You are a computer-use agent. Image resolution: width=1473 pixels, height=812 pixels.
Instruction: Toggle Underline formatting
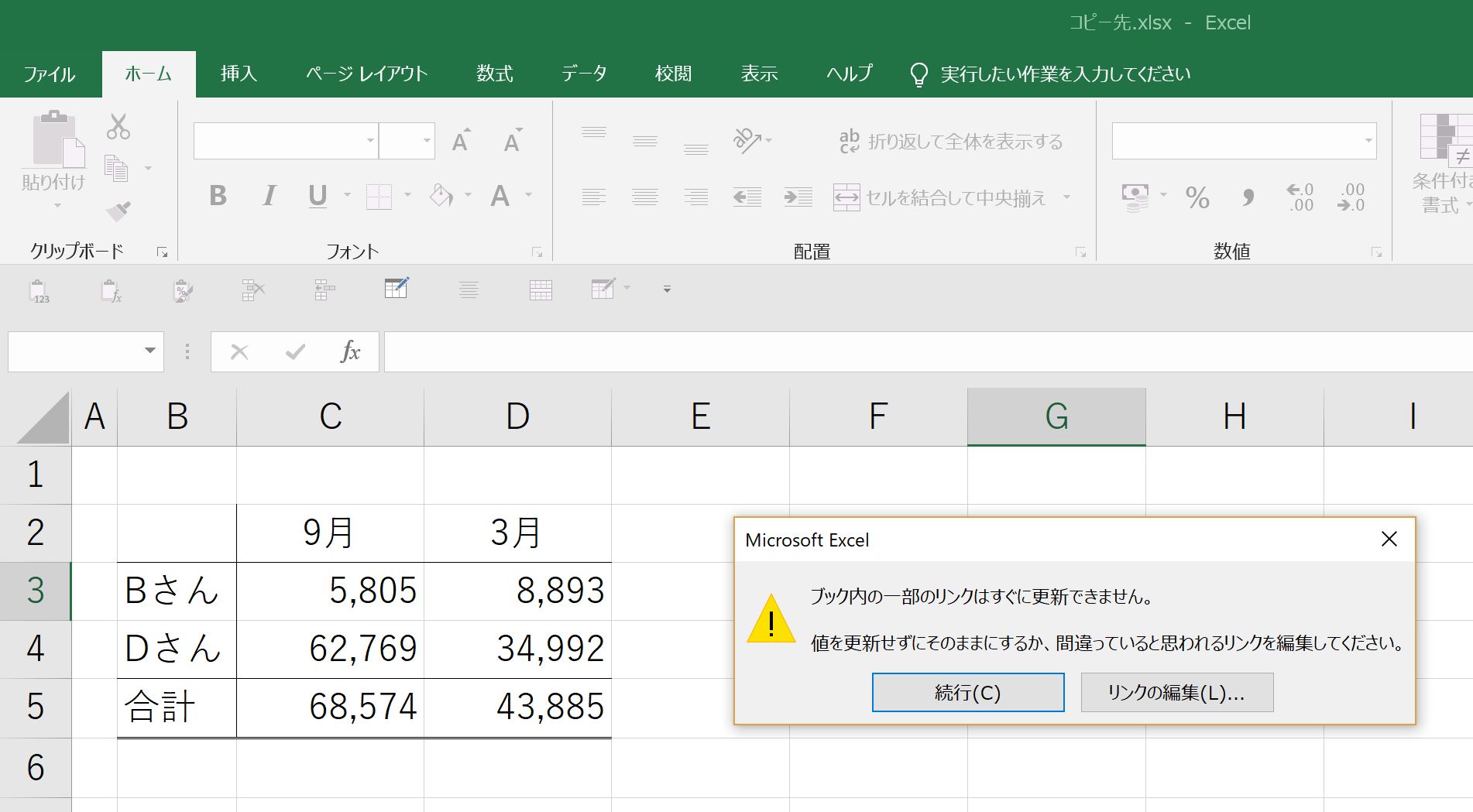(x=318, y=196)
